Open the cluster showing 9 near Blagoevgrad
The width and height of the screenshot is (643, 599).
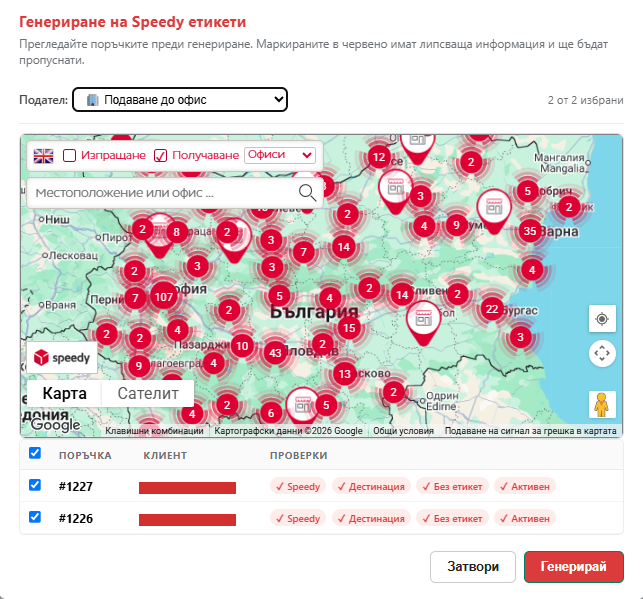tap(139, 365)
